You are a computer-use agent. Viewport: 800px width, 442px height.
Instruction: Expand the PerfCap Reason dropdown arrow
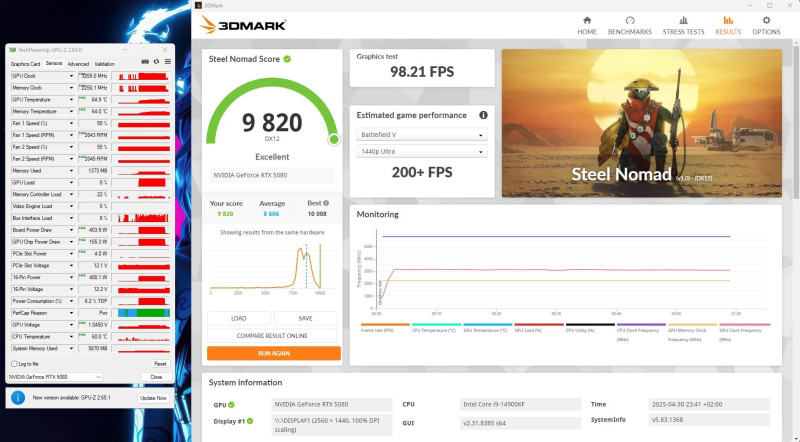click(71, 313)
